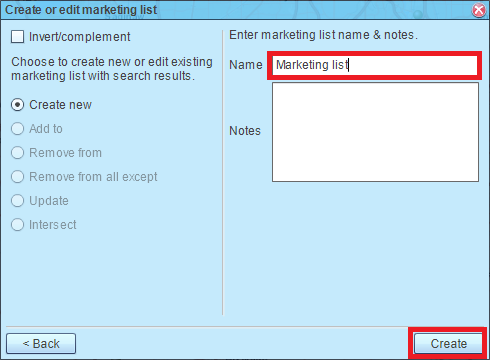Go back with the Back button
The image size is (490, 360).
(x=41, y=344)
